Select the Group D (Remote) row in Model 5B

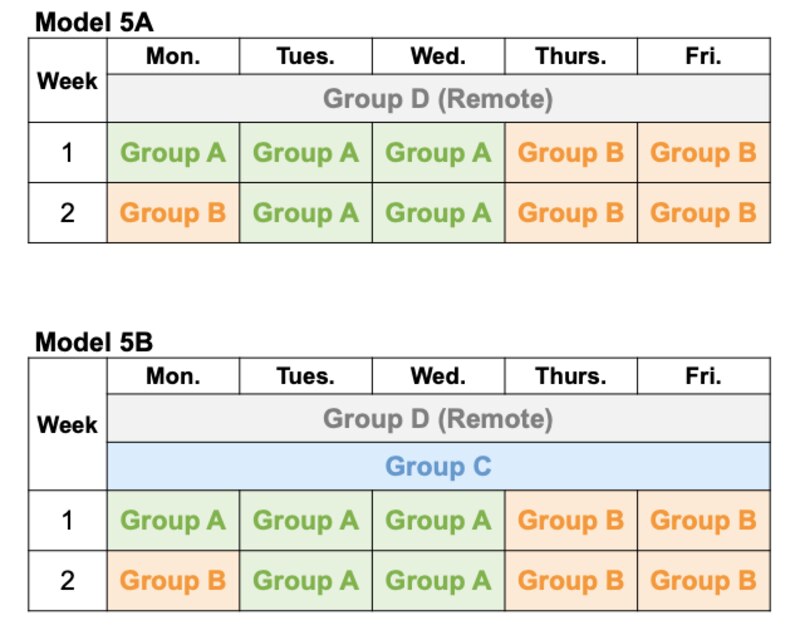[438, 418]
